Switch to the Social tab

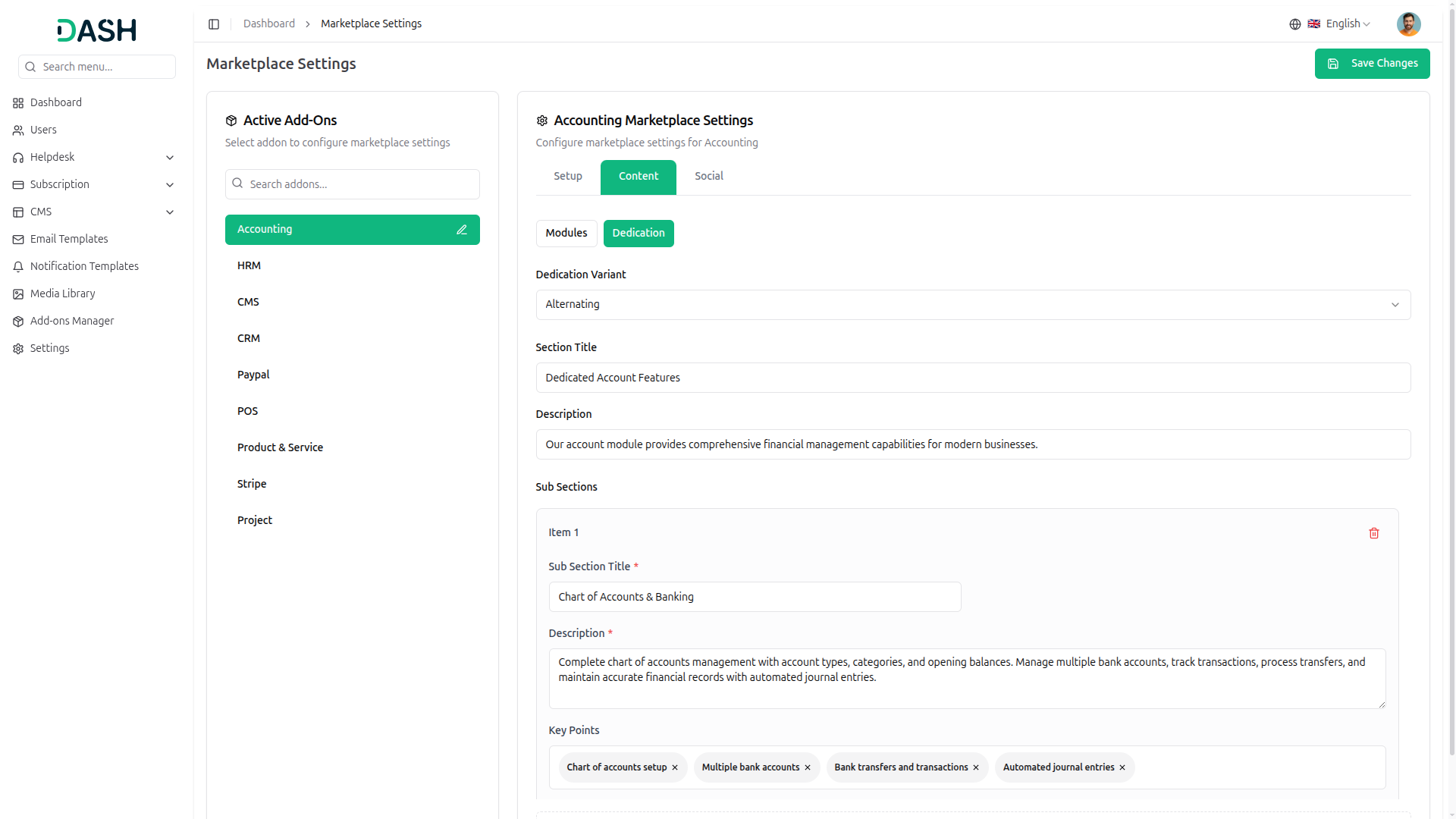coord(709,176)
